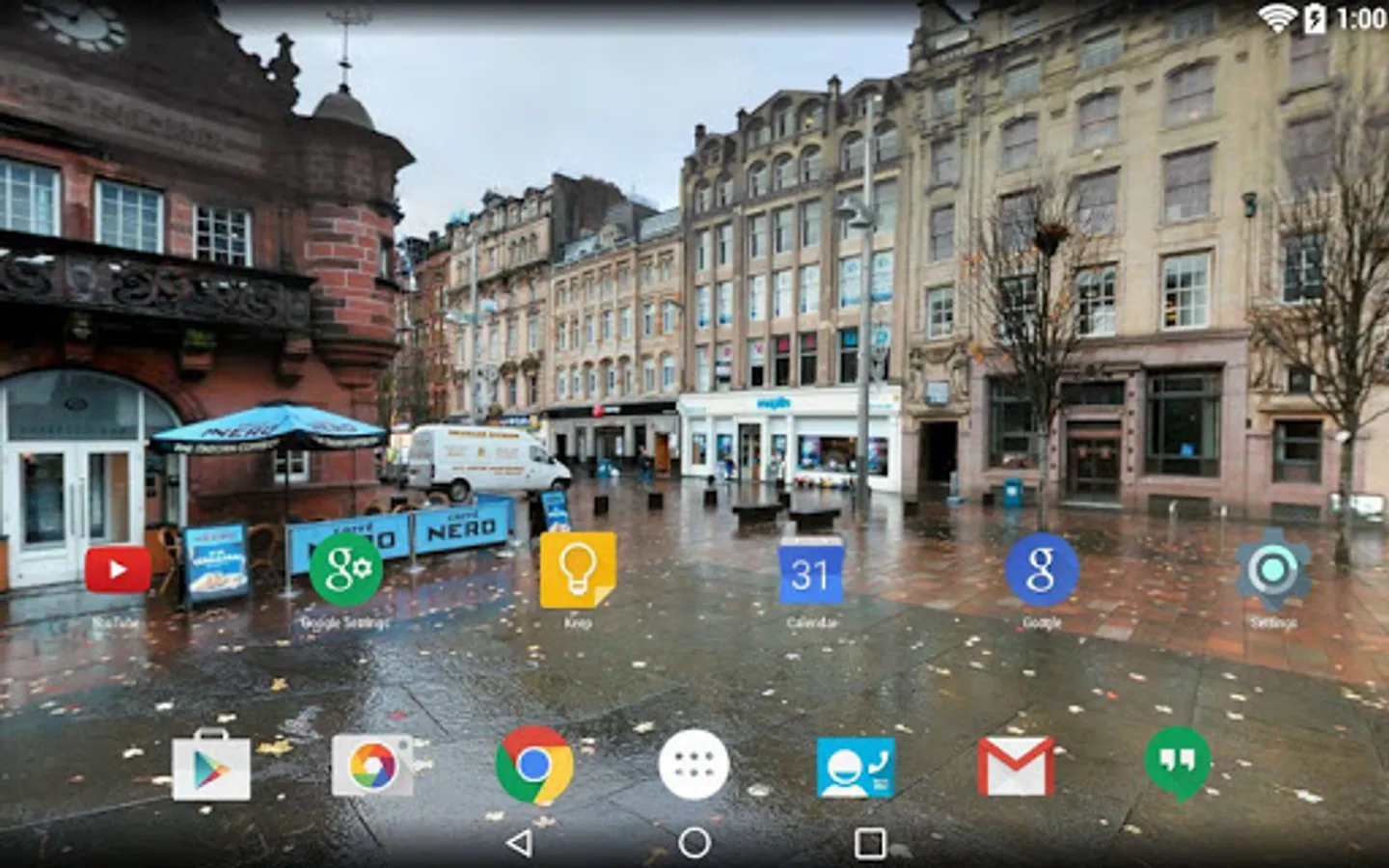Tap the Wi-Fi status icon

tap(1278, 18)
